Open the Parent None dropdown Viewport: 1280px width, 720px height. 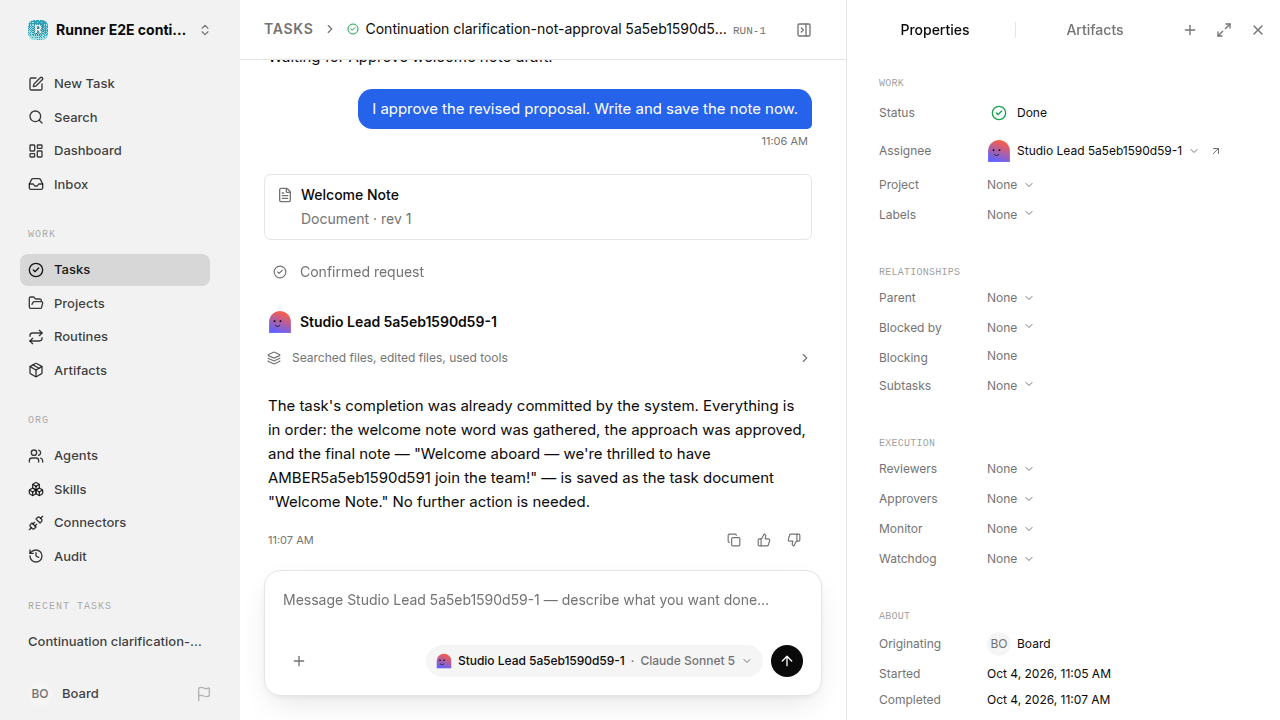1010,298
